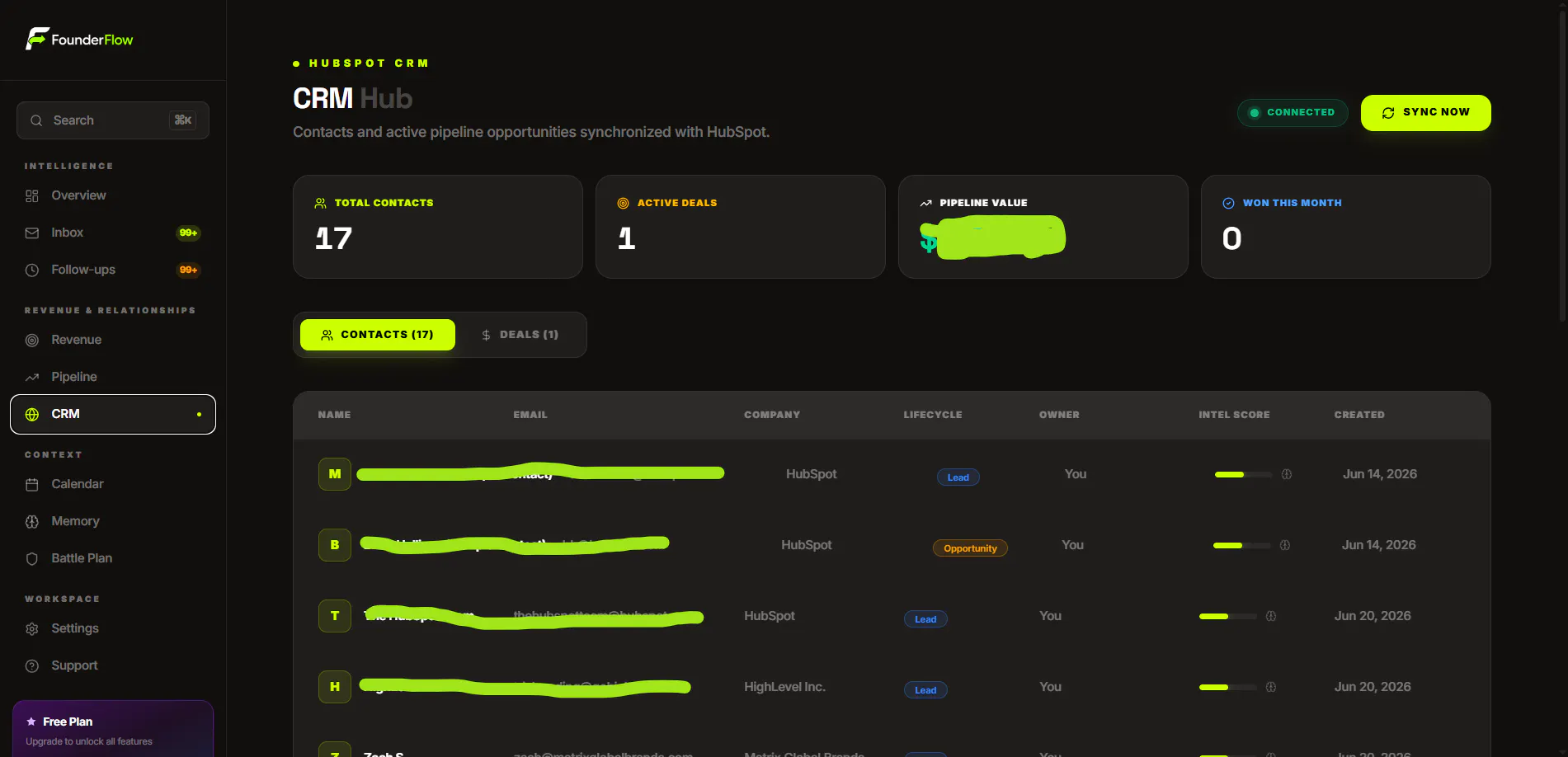Click the HubSpot company cell in T row
The image size is (1568, 757).
770,616
